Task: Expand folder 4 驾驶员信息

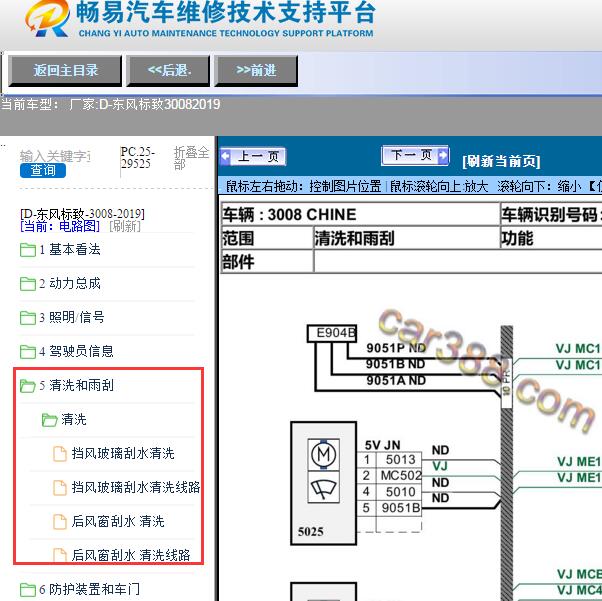Action: pos(76,351)
